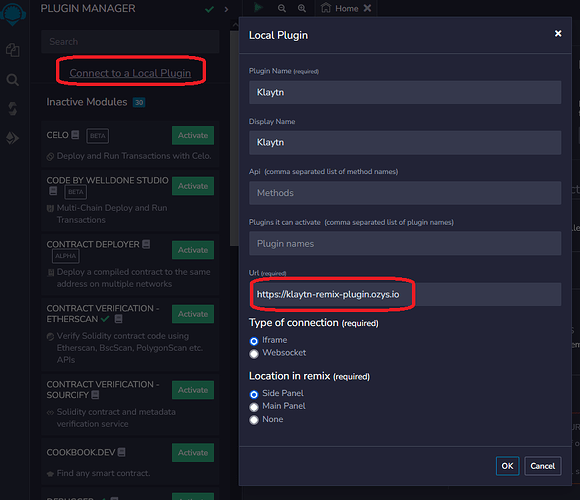Activate Contract Verification Sourcify plugin
The image size is (580, 500).
pos(193,390)
